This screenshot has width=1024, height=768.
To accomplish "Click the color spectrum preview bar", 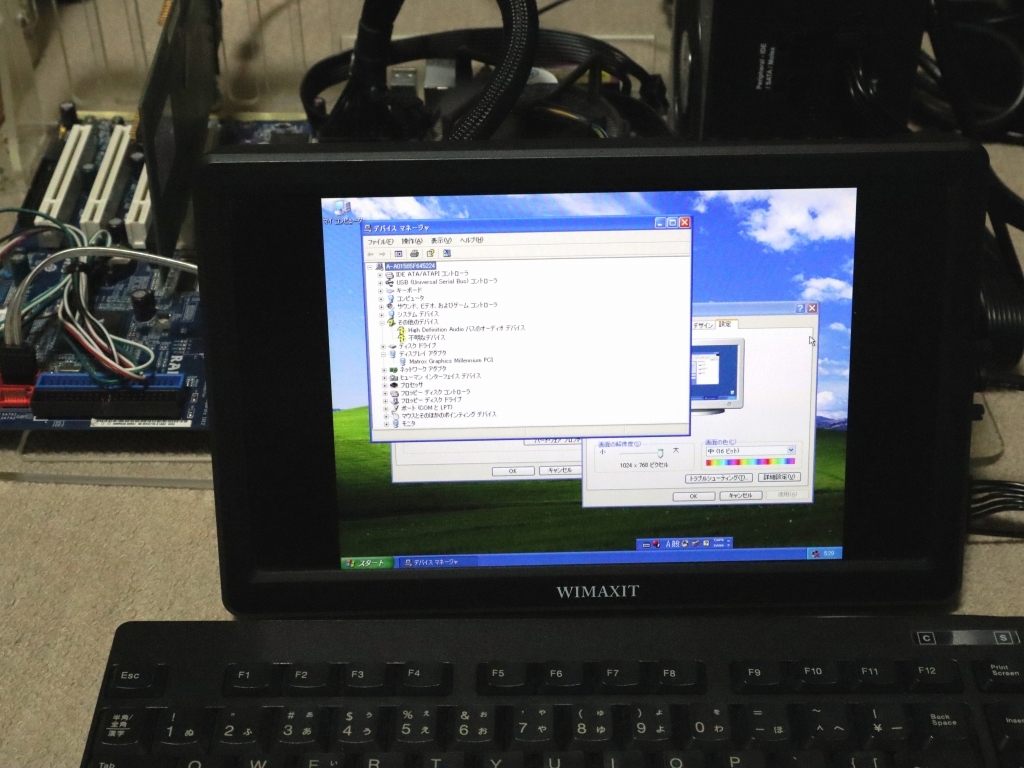I will click(x=750, y=462).
